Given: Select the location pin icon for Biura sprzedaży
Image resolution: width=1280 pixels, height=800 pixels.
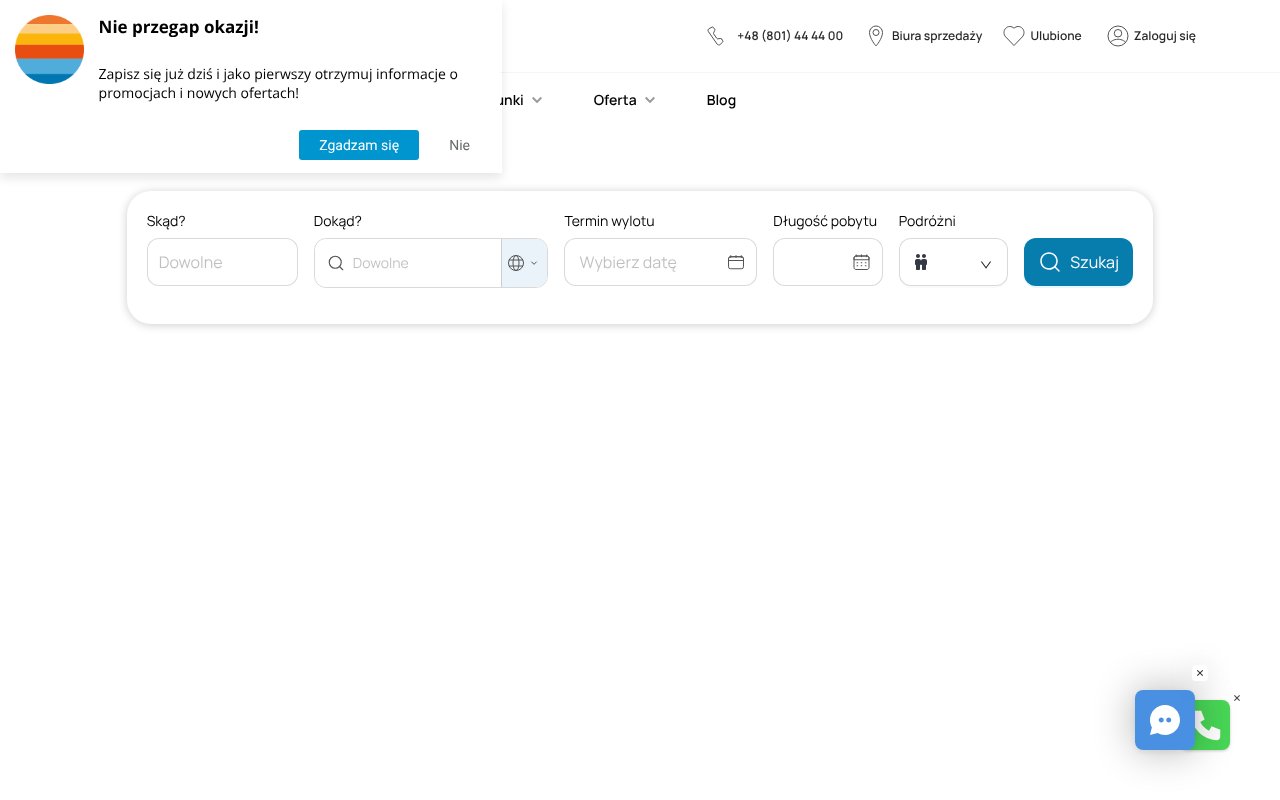Looking at the screenshot, I should click(876, 36).
